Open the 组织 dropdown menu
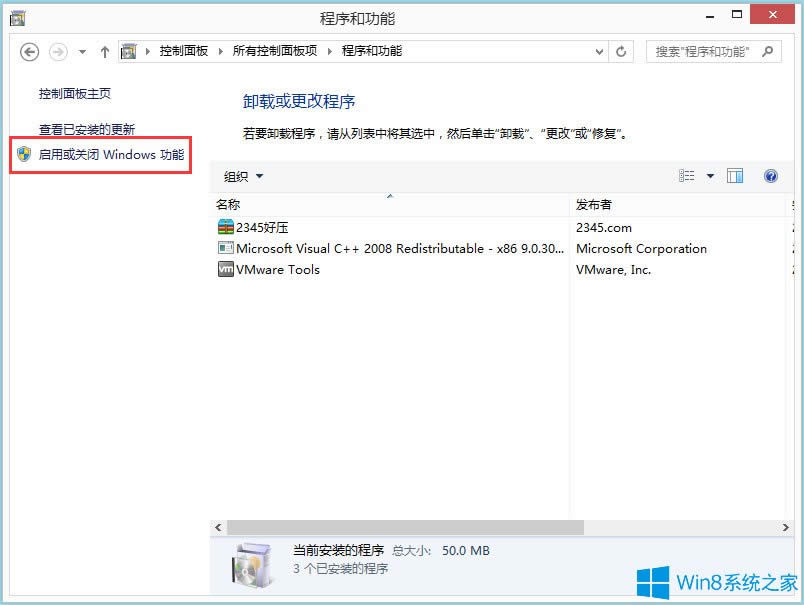 tap(243, 177)
